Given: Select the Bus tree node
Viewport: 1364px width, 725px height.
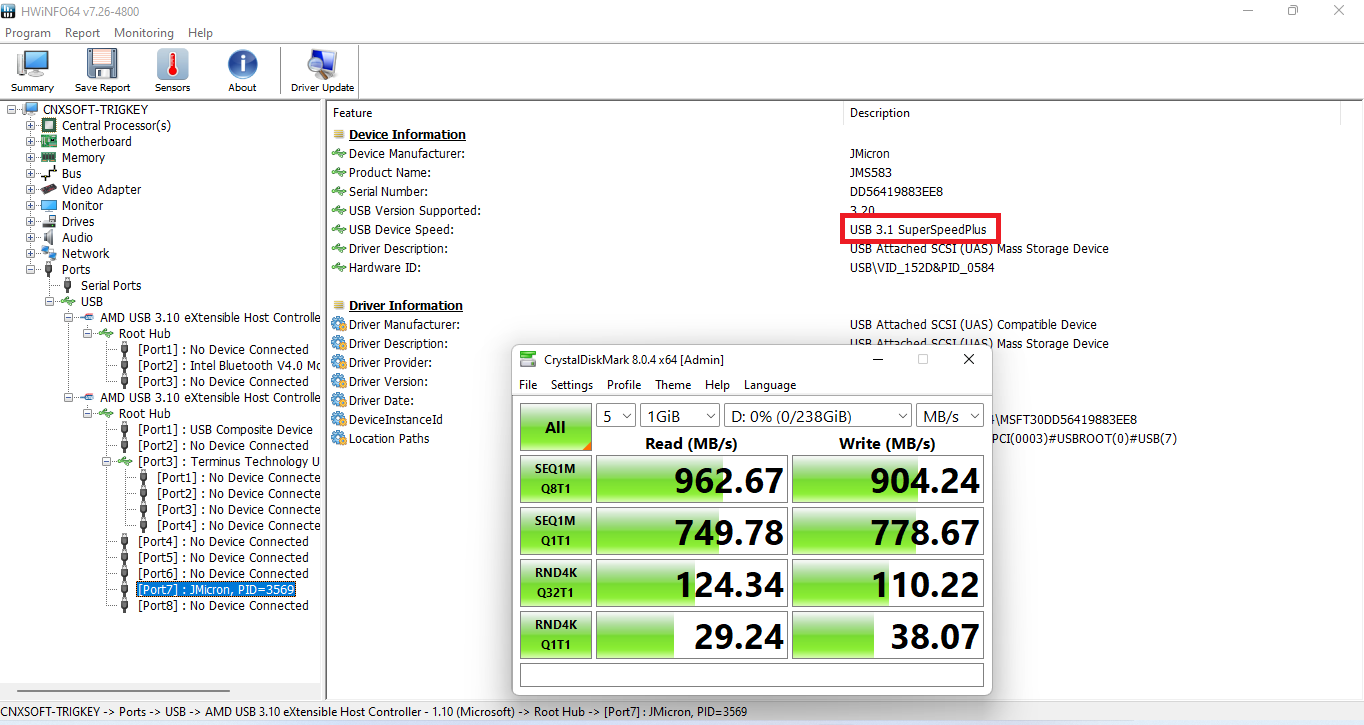Looking at the screenshot, I should (x=71, y=173).
